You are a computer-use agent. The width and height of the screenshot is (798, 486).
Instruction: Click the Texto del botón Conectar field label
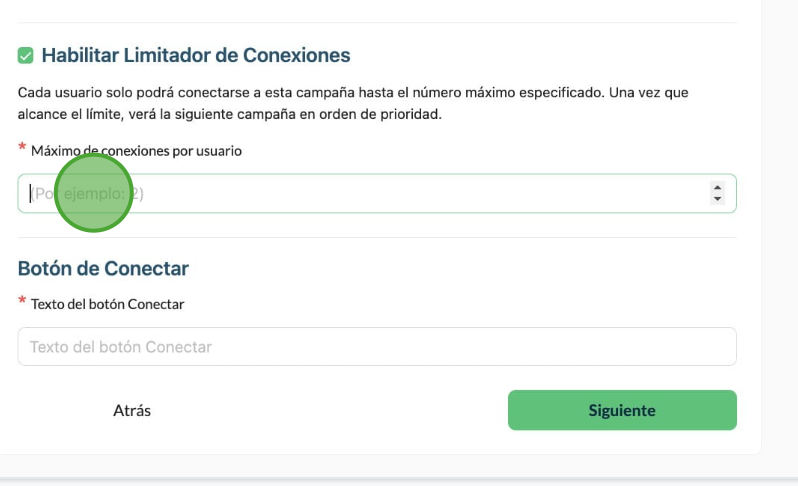[107, 304]
